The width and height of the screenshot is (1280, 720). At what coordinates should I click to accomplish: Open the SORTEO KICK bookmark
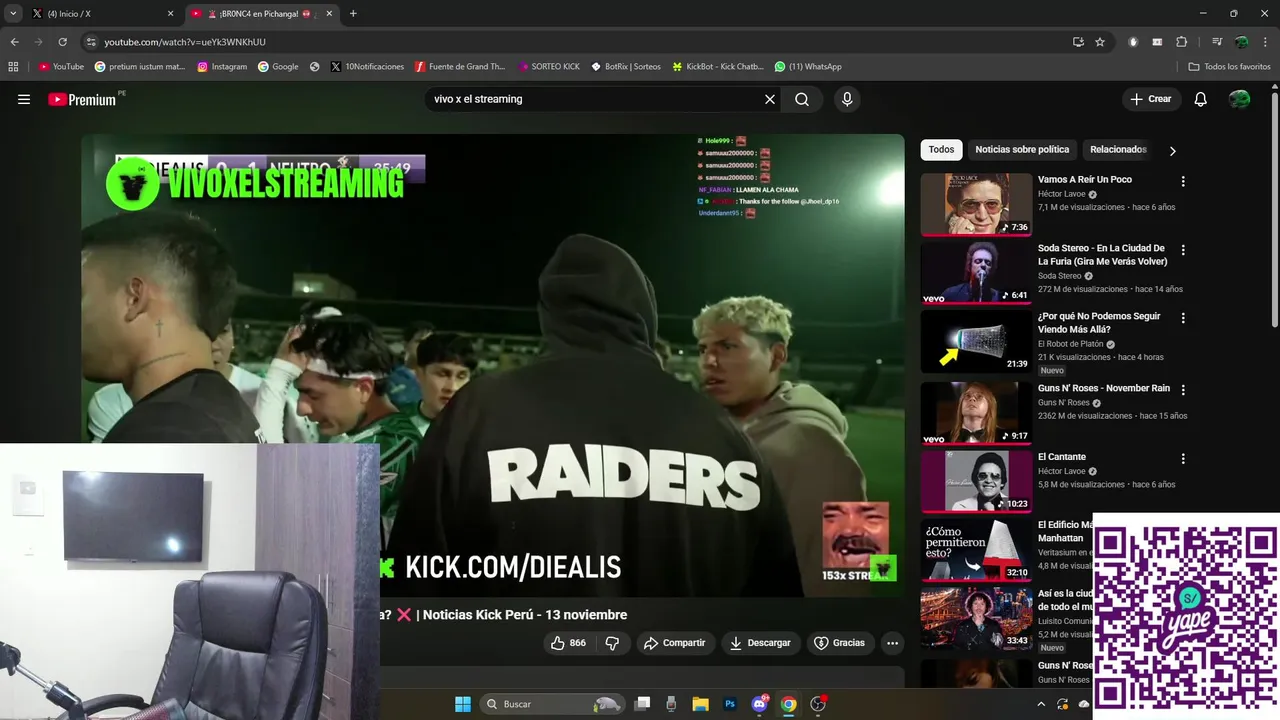pos(550,67)
